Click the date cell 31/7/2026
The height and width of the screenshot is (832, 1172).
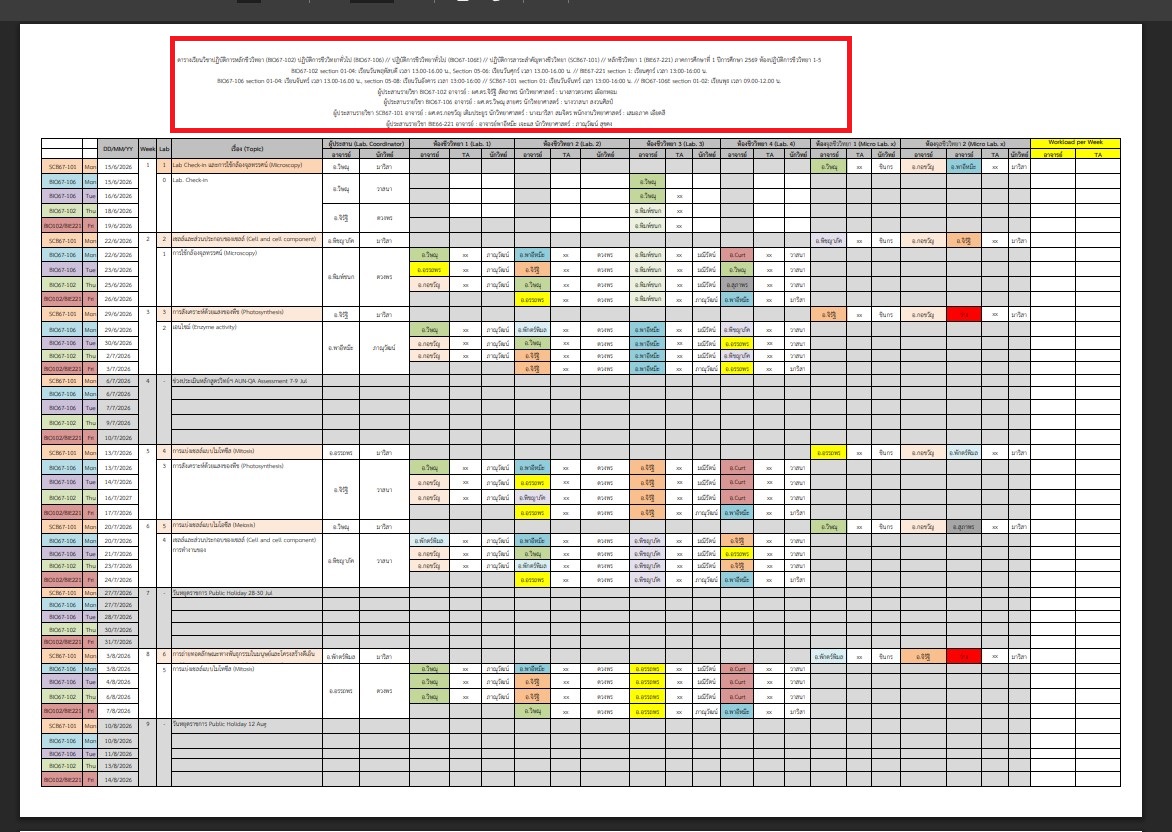pyautogui.click(x=118, y=642)
